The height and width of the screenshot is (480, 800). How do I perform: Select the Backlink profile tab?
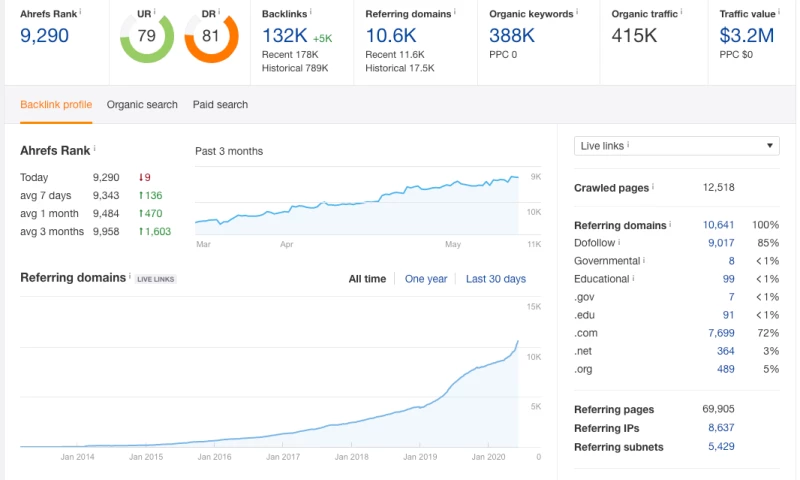[56, 104]
